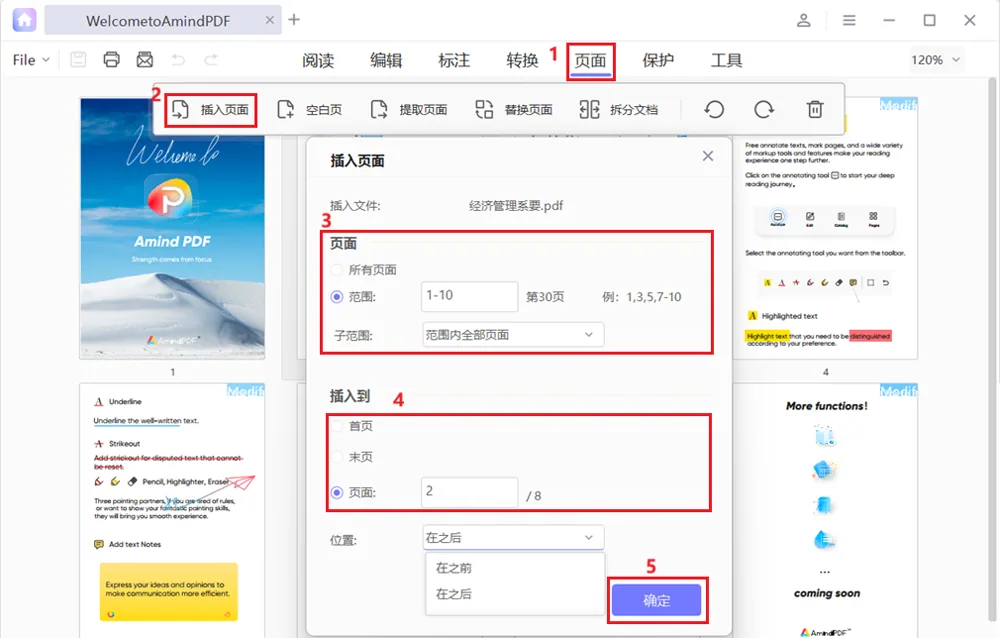Open the 位置 dropdown
1000x638 pixels.
513,538
